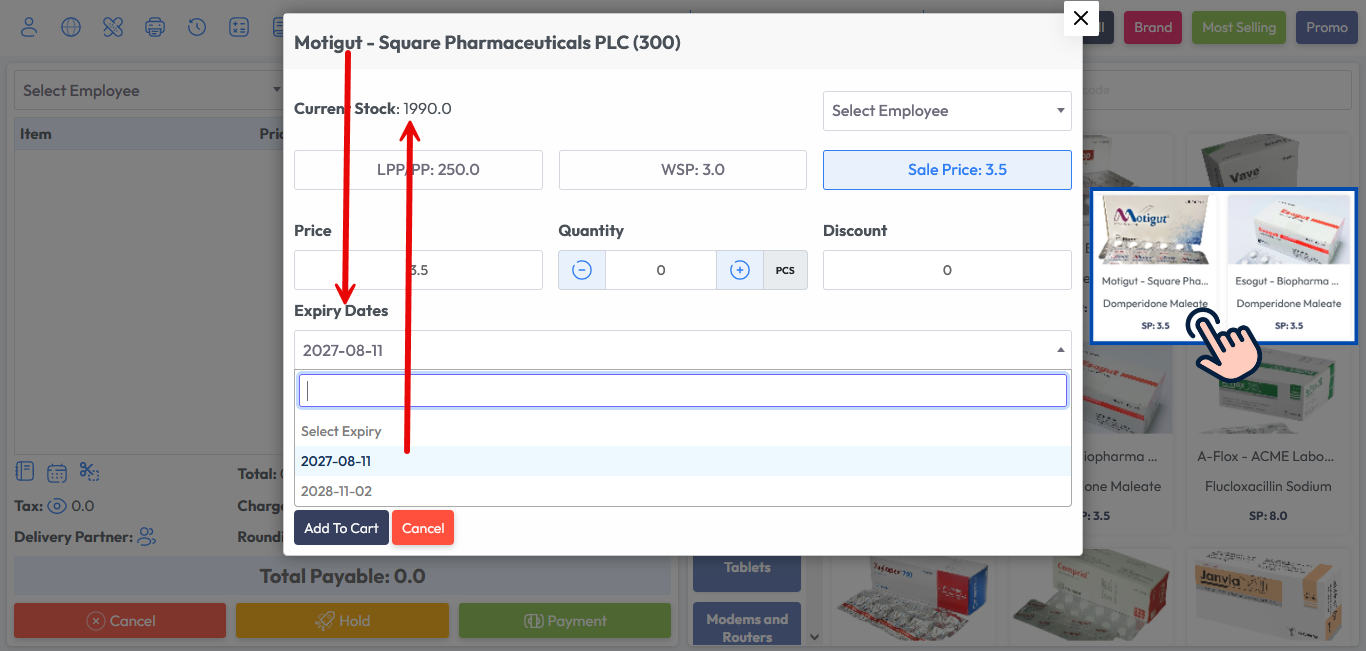Select the bandage pharmacy icon
Viewport: 1366px width, 651px height.
coord(112,27)
